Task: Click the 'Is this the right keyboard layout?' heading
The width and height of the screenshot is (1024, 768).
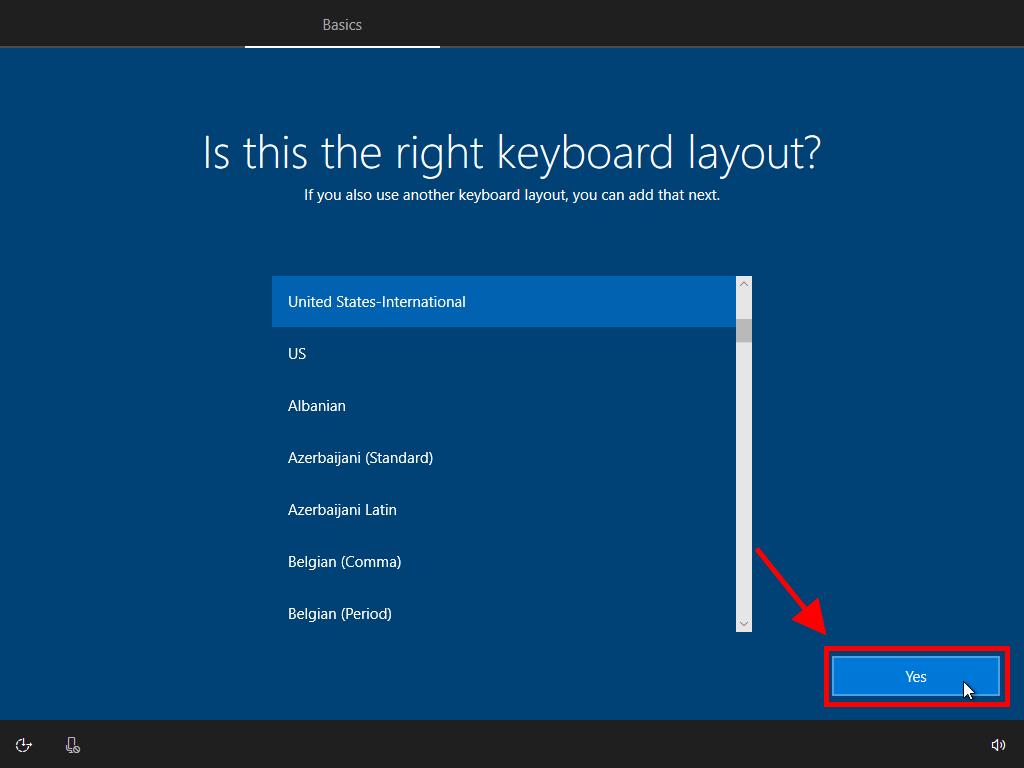Action: point(511,153)
